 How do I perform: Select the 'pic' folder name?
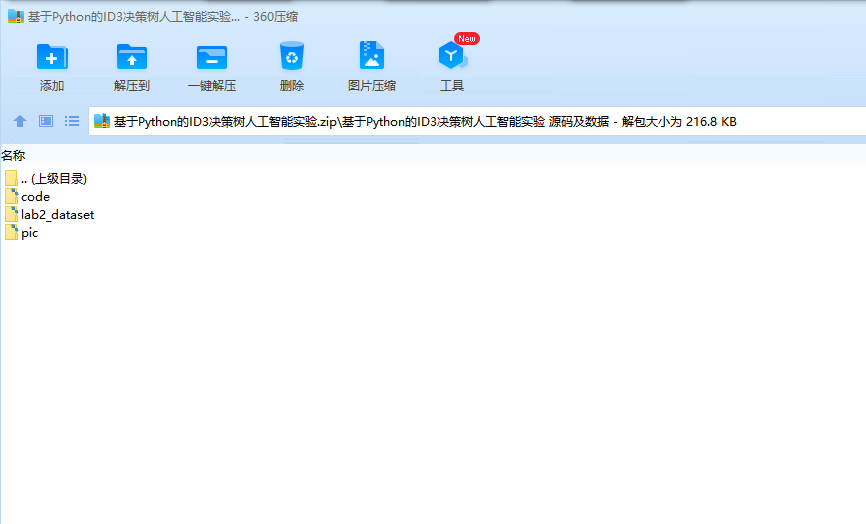pyautogui.click(x=29, y=233)
